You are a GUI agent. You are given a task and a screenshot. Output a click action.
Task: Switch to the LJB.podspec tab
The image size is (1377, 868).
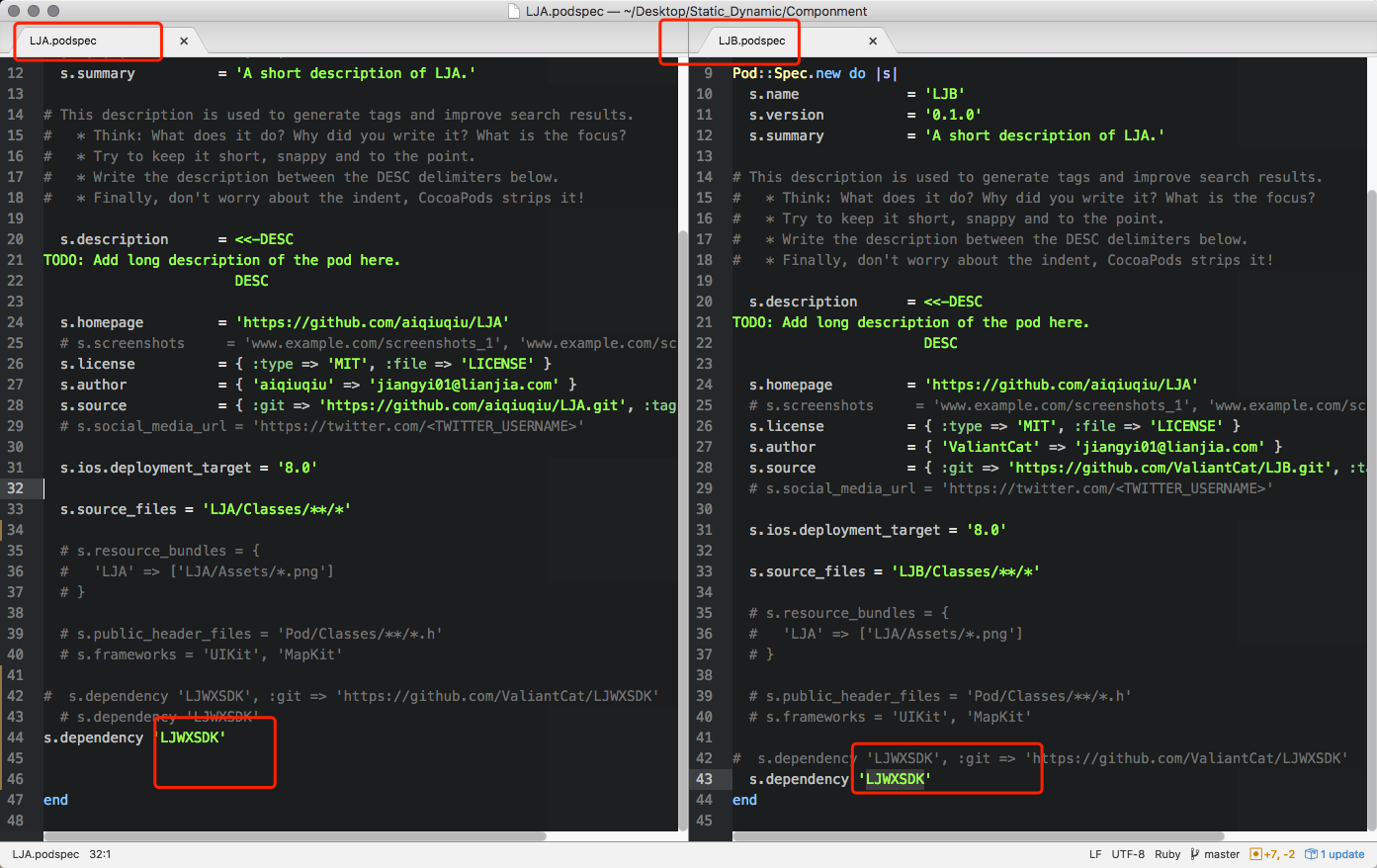click(x=796, y=41)
